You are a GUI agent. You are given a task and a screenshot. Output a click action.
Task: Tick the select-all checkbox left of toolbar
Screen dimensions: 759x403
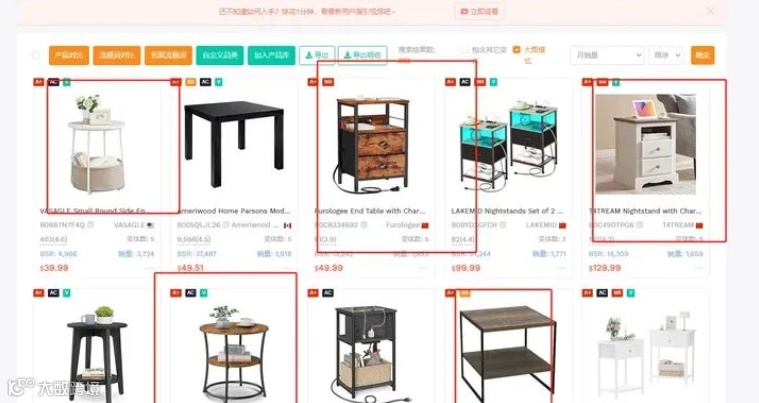(x=36, y=55)
